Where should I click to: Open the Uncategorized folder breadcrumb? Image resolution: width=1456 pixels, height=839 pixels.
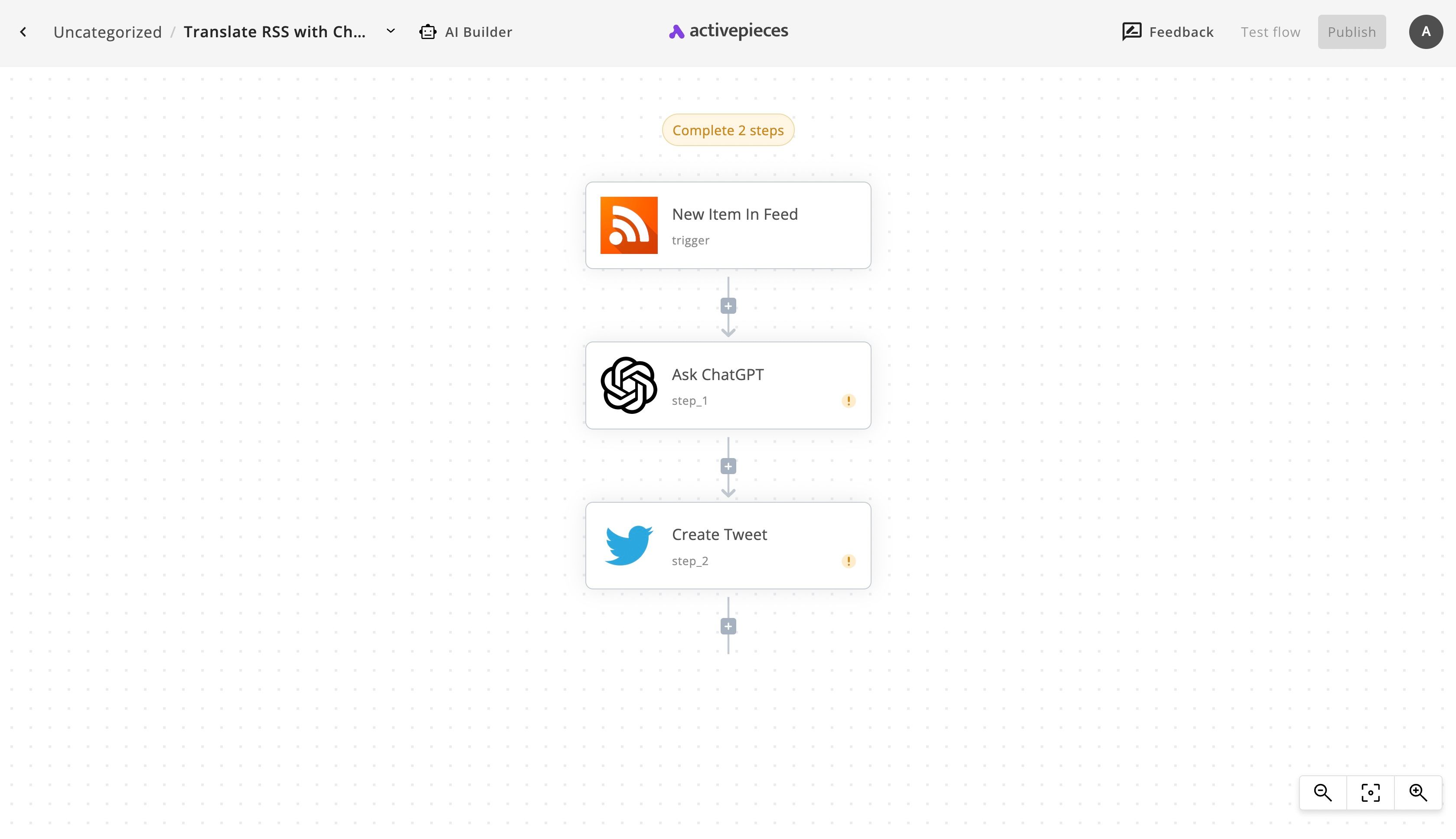(x=108, y=32)
